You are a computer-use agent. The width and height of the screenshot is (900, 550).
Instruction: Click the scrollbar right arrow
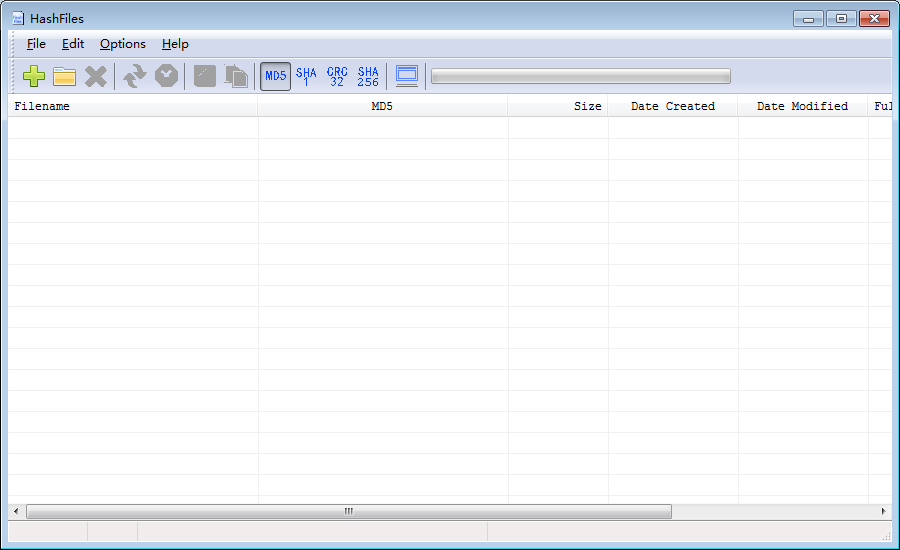point(883,511)
